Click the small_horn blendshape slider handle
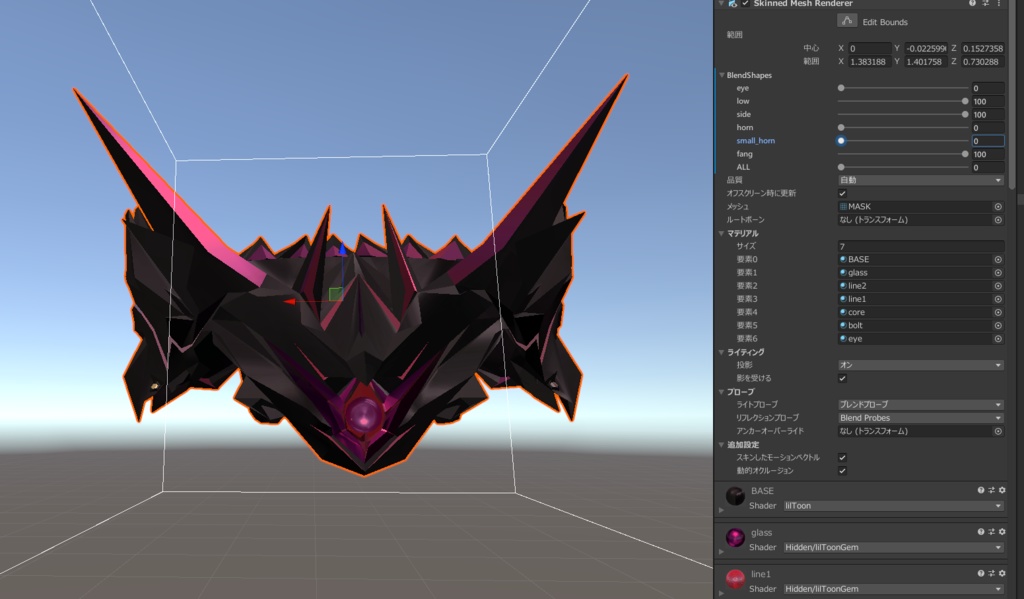 tap(841, 140)
